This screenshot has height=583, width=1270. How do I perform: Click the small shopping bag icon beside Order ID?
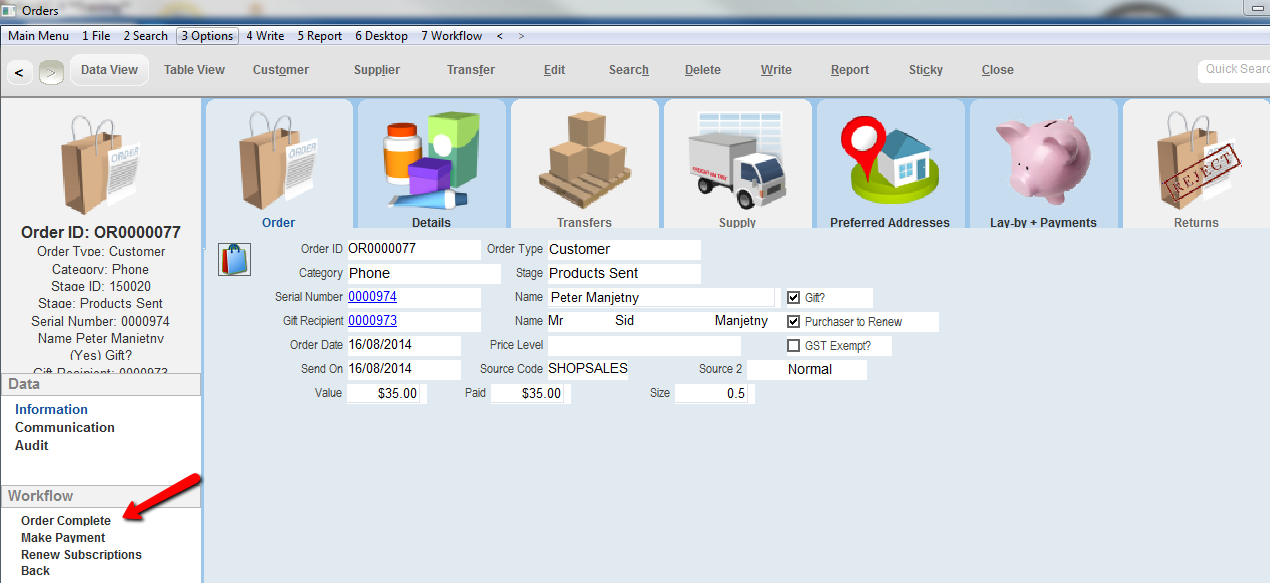pyautogui.click(x=234, y=259)
